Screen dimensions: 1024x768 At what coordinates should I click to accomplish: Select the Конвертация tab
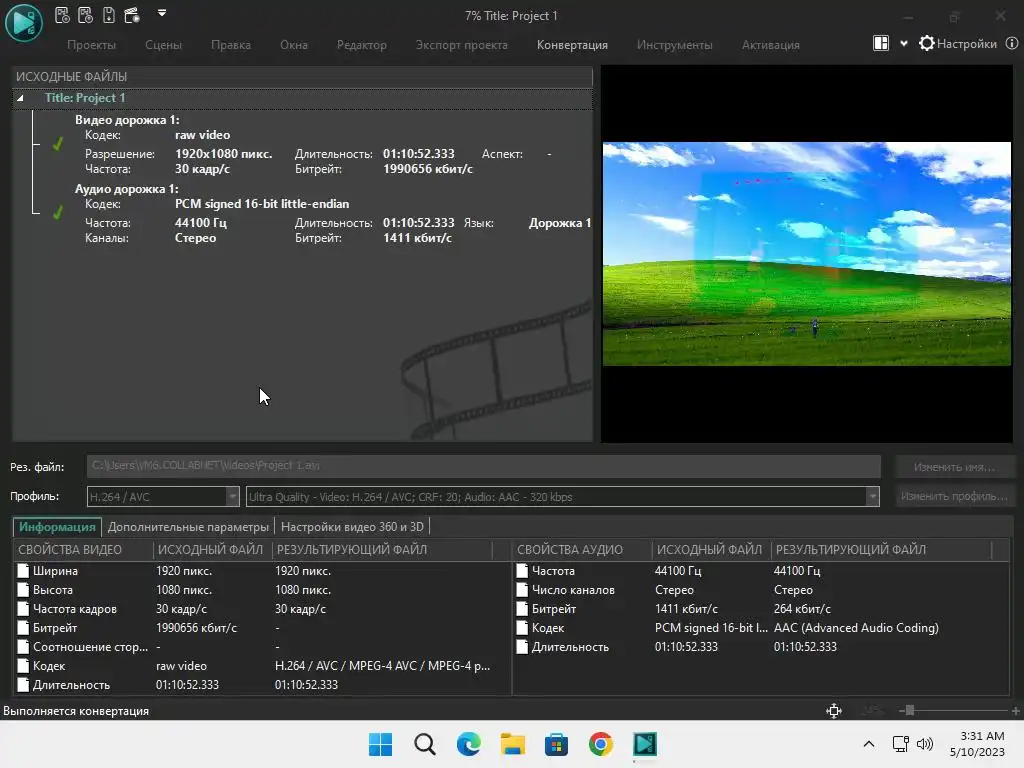[572, 45]
